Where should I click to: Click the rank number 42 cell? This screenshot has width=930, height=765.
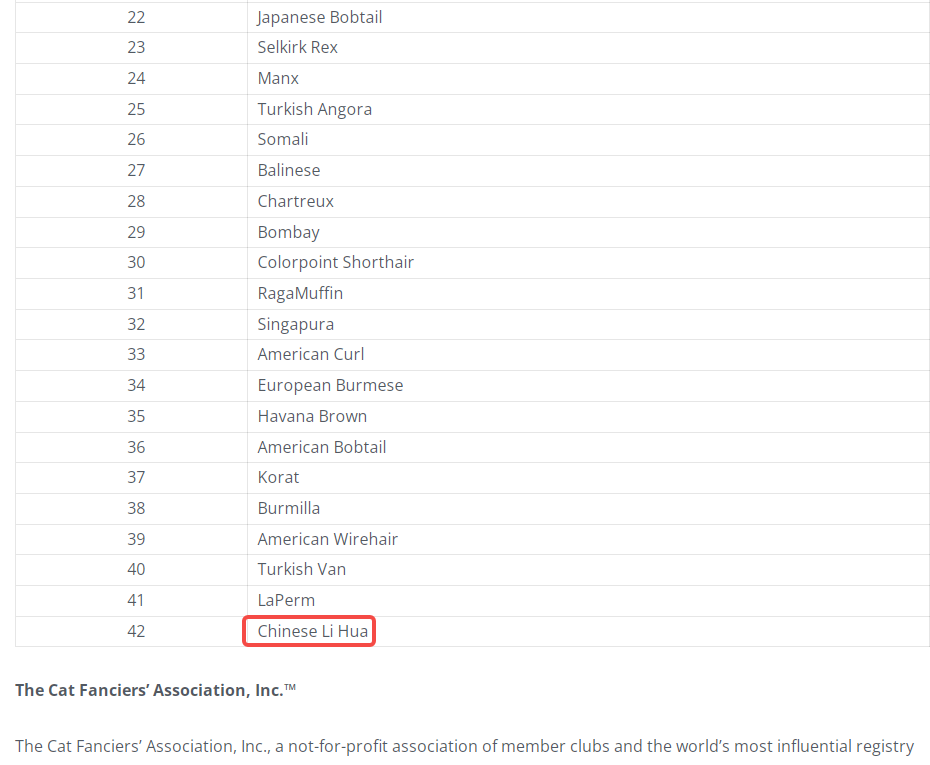pos(136,631)
